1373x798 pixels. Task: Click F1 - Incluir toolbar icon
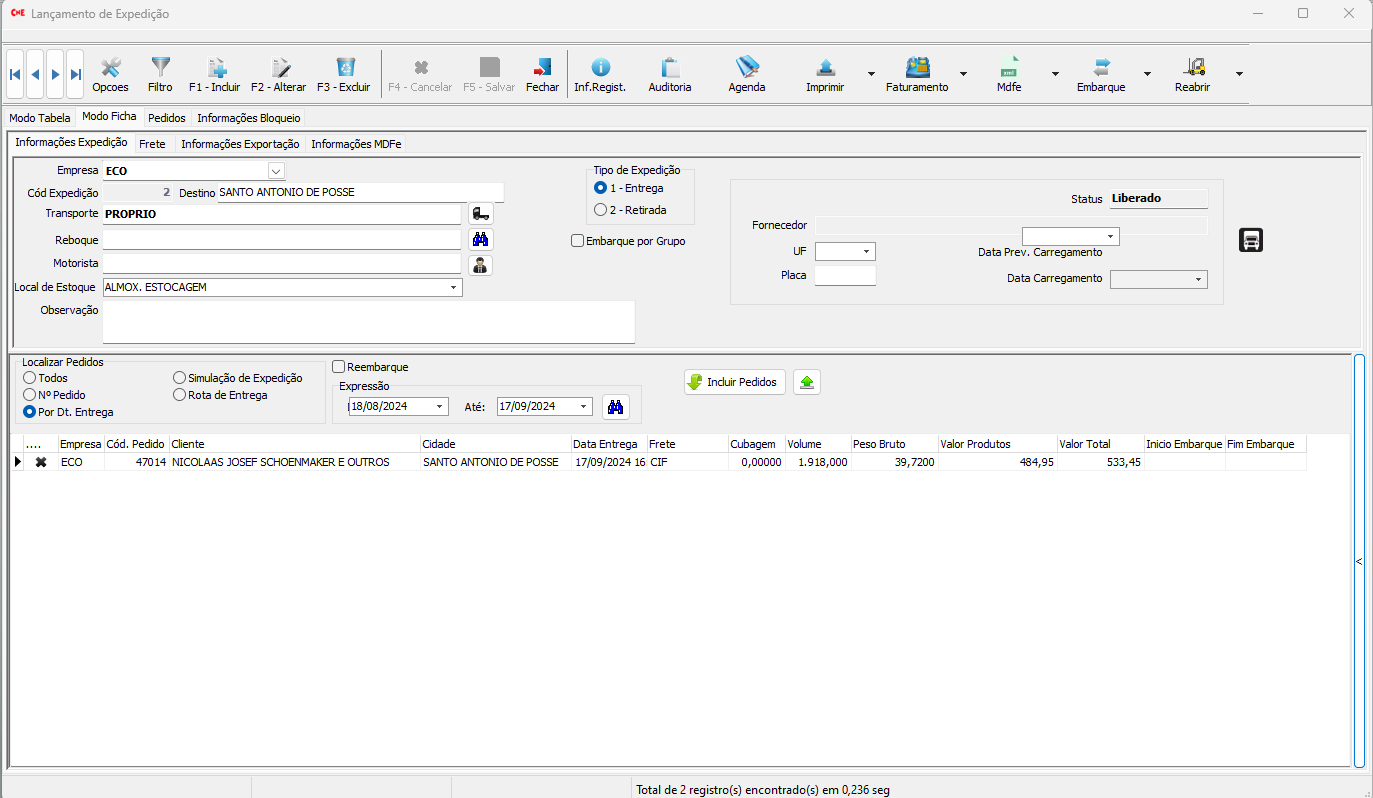click(215, 74)
